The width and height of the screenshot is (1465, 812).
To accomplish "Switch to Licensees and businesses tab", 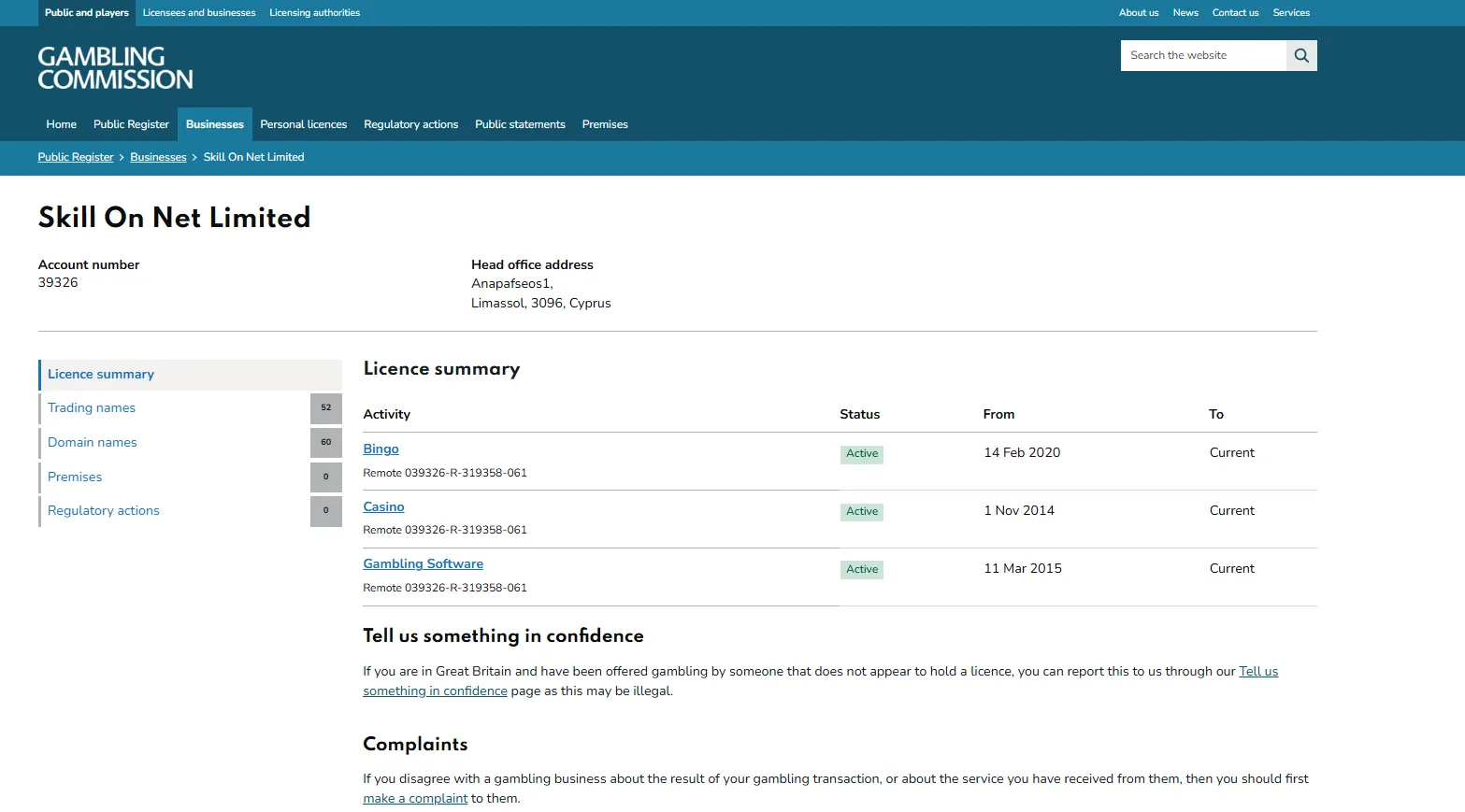I will pos(199,13).
